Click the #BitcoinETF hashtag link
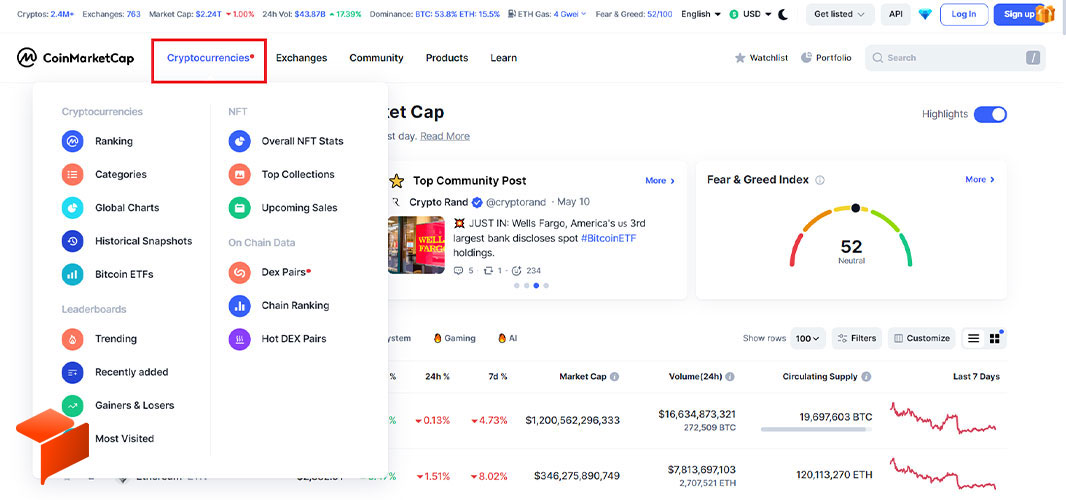The width and height of the screenshot is (1066, 500). pos(608,238)
